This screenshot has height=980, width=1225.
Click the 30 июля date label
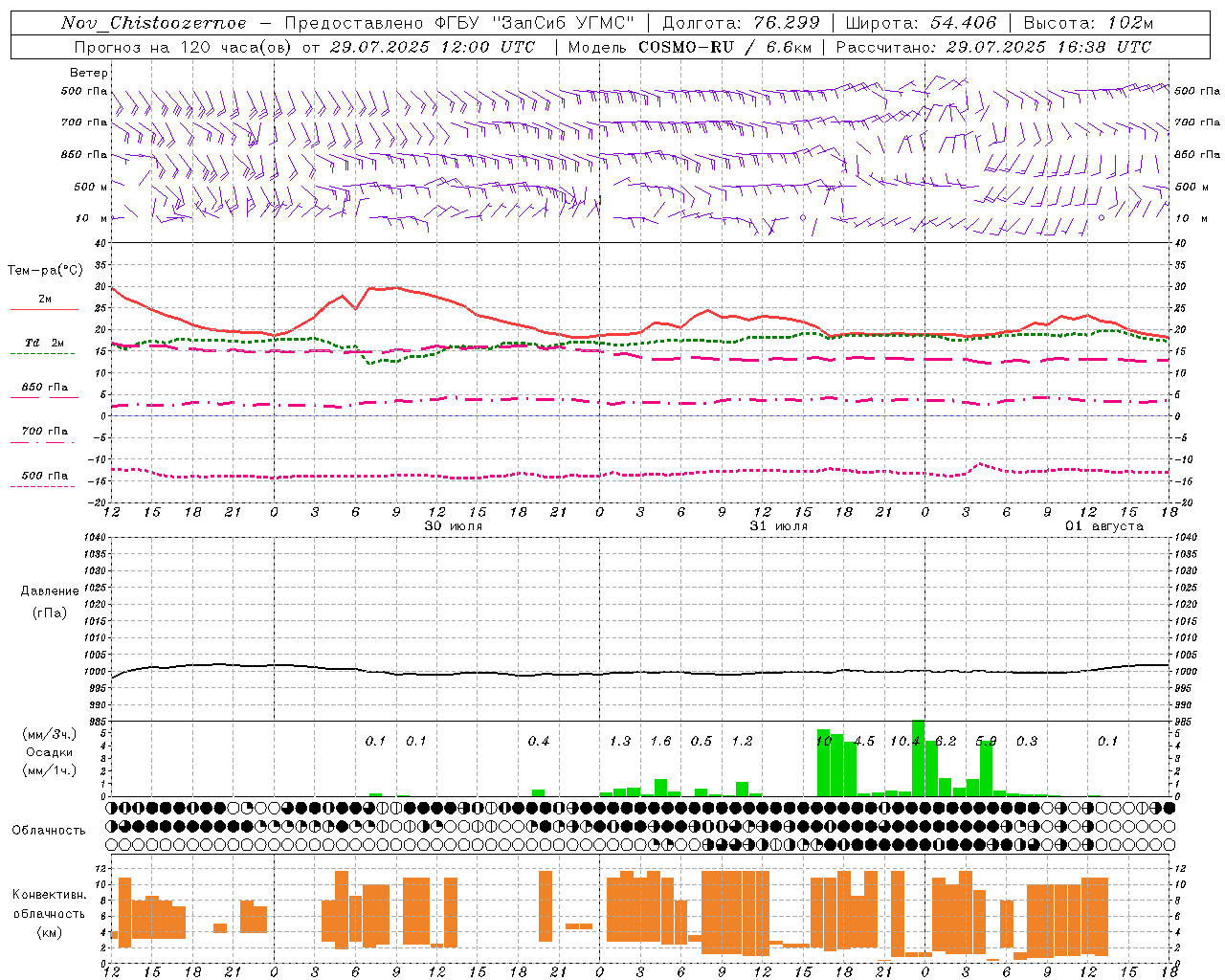coord(453,526)
